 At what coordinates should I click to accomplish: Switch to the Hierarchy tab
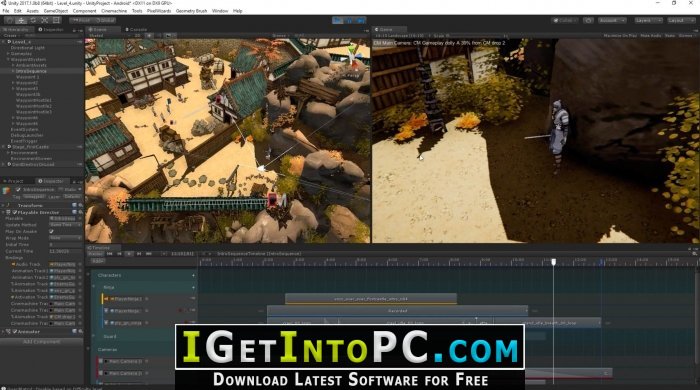17,29
